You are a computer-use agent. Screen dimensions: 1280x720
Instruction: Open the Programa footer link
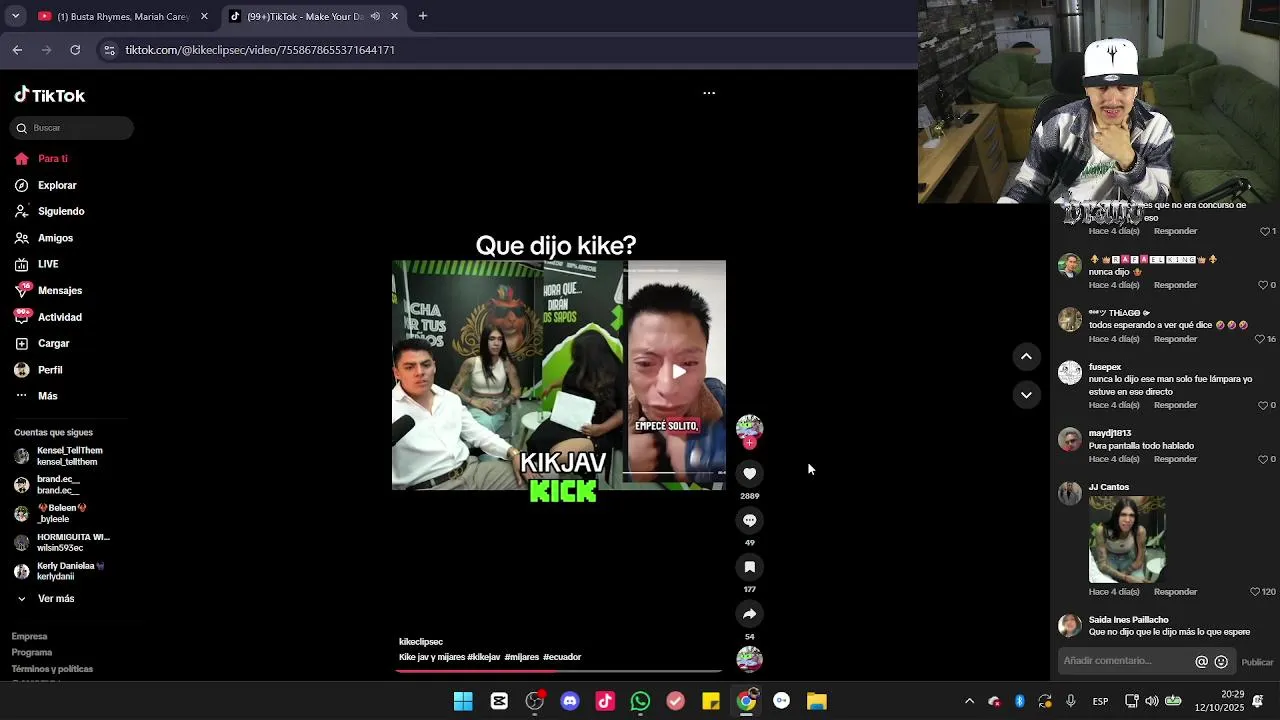pyautogui.click(x=32, y=652)
